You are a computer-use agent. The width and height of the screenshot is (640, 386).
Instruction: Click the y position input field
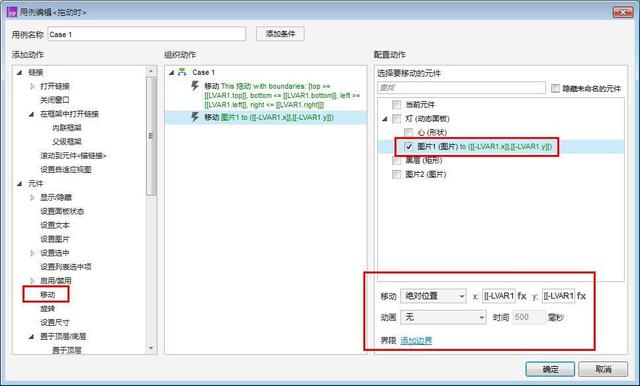point(558,296)
